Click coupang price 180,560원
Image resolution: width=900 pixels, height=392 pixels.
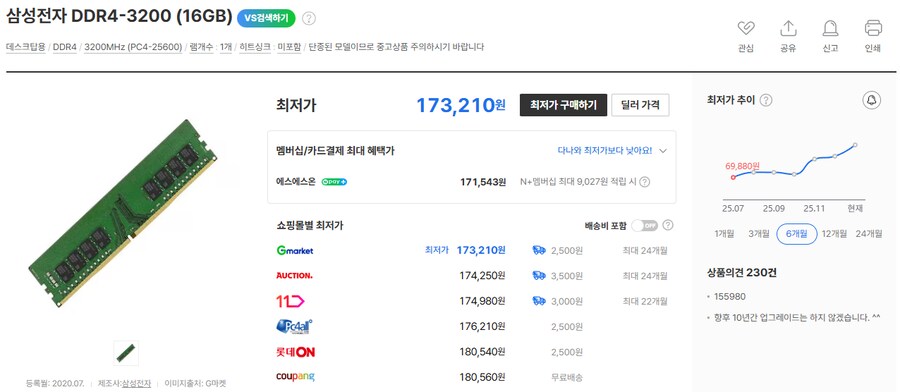[x=483, y=377]
